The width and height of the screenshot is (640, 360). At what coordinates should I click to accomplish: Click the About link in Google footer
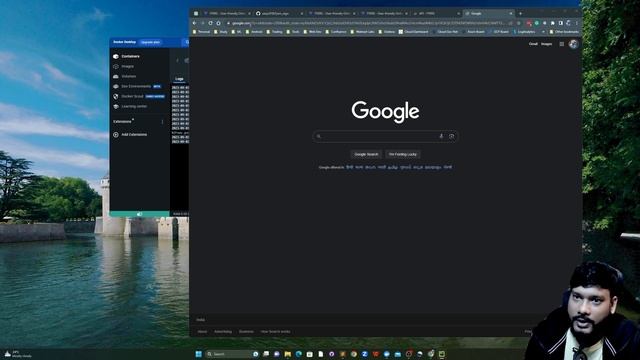pos(202,332)
